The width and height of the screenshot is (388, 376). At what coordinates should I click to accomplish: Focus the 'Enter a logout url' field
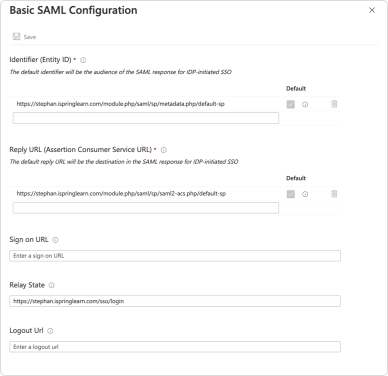tap(175, 347)
